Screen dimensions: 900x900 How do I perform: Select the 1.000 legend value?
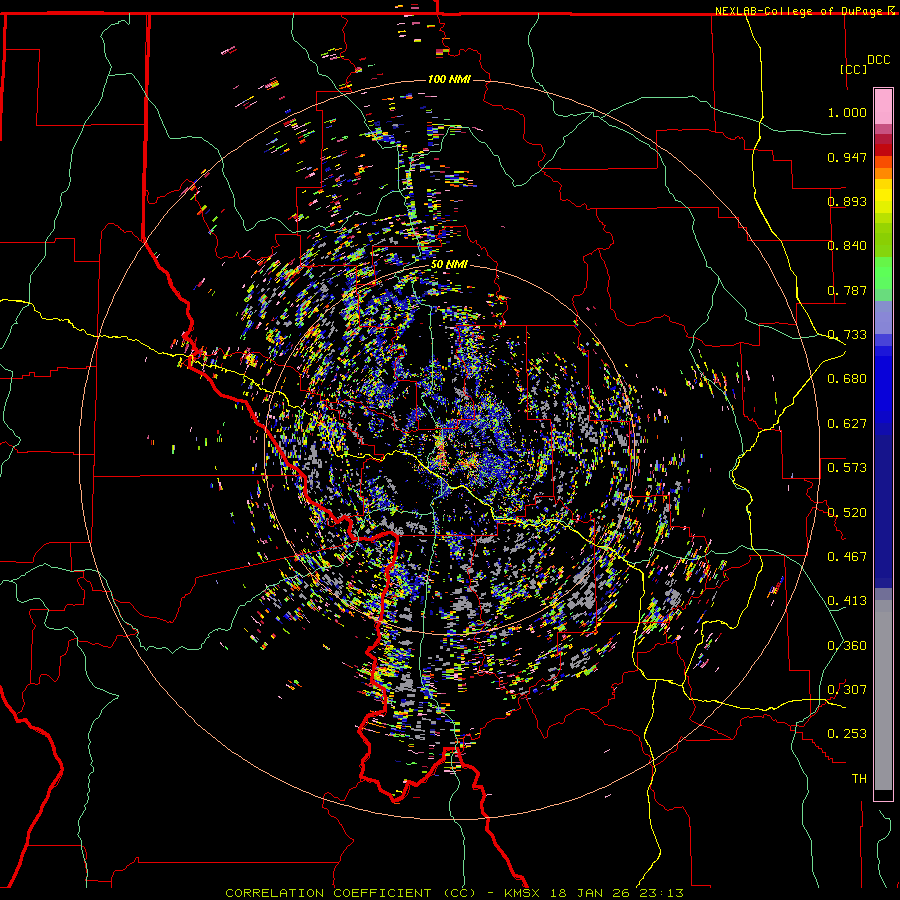click(847, 112)
